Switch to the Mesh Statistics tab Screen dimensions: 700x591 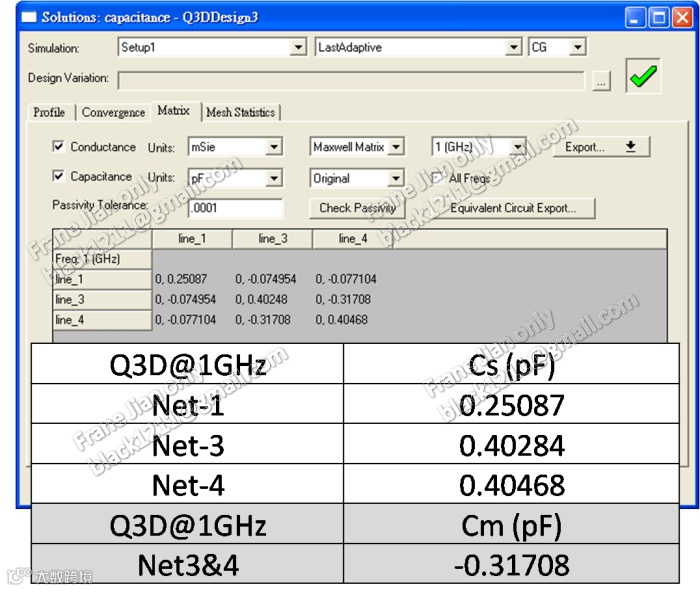[241, 112]
